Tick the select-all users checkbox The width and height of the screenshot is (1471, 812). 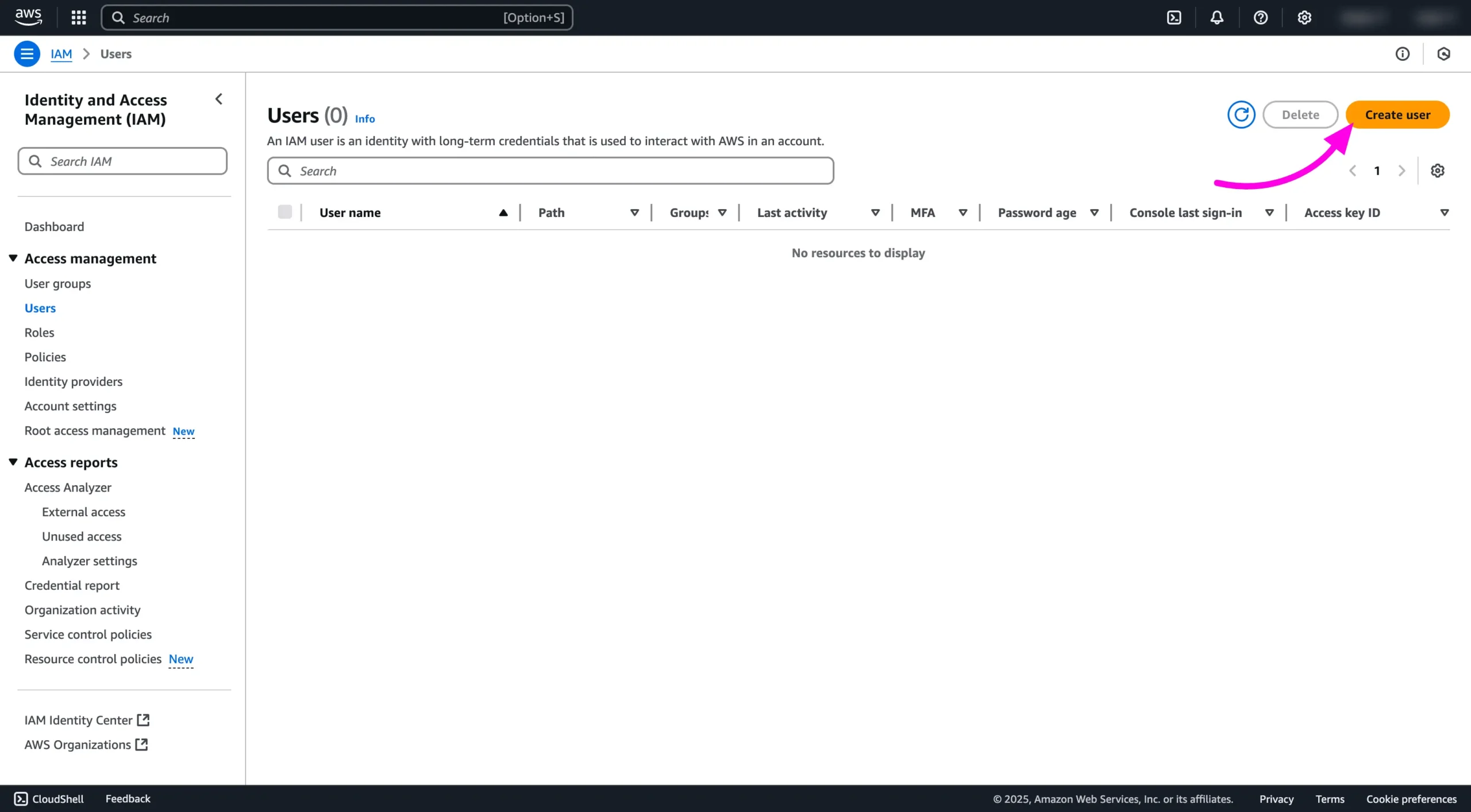pos(285,212)
